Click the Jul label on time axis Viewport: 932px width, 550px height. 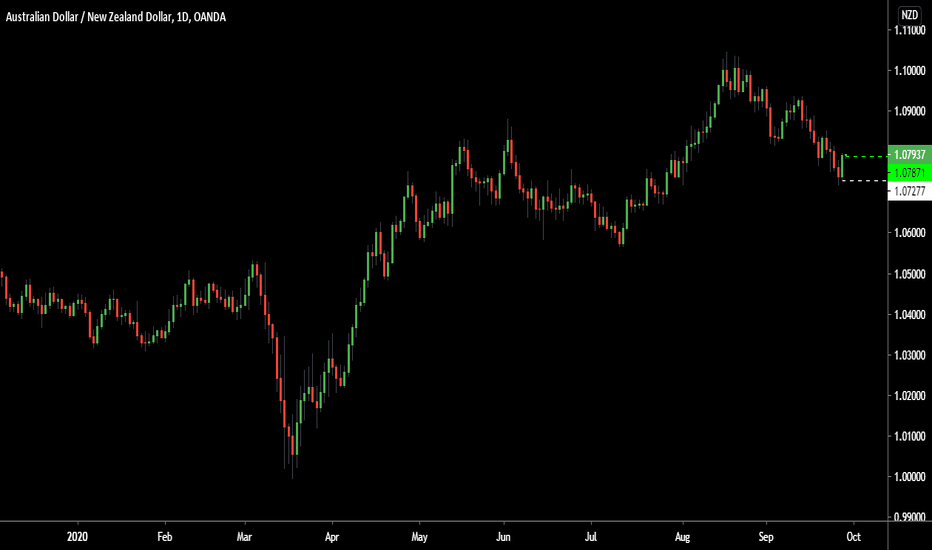pyautogui.click(x=591, y=537)
